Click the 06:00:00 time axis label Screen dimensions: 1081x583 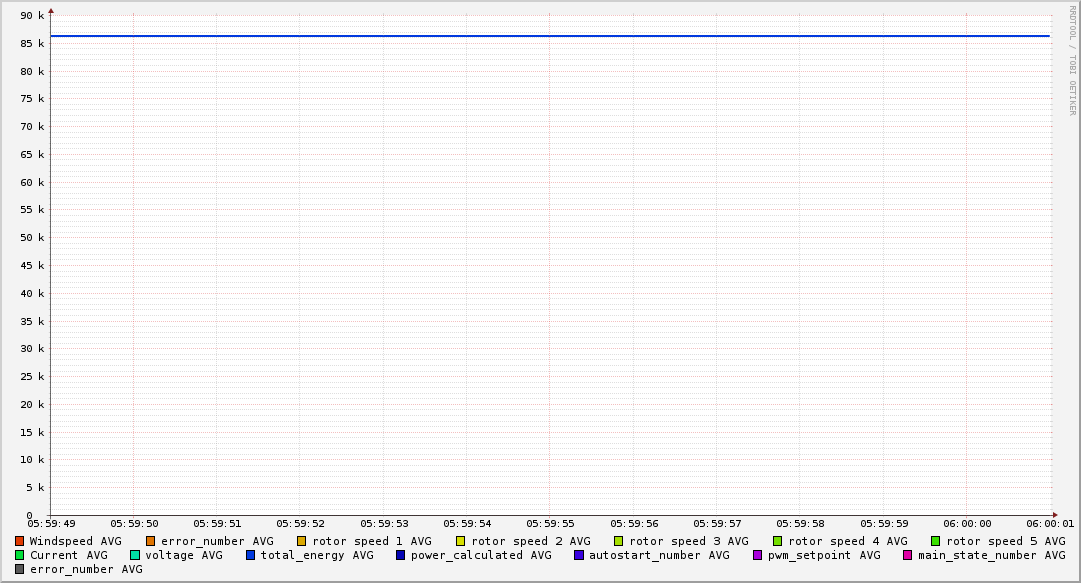[967, 523]
